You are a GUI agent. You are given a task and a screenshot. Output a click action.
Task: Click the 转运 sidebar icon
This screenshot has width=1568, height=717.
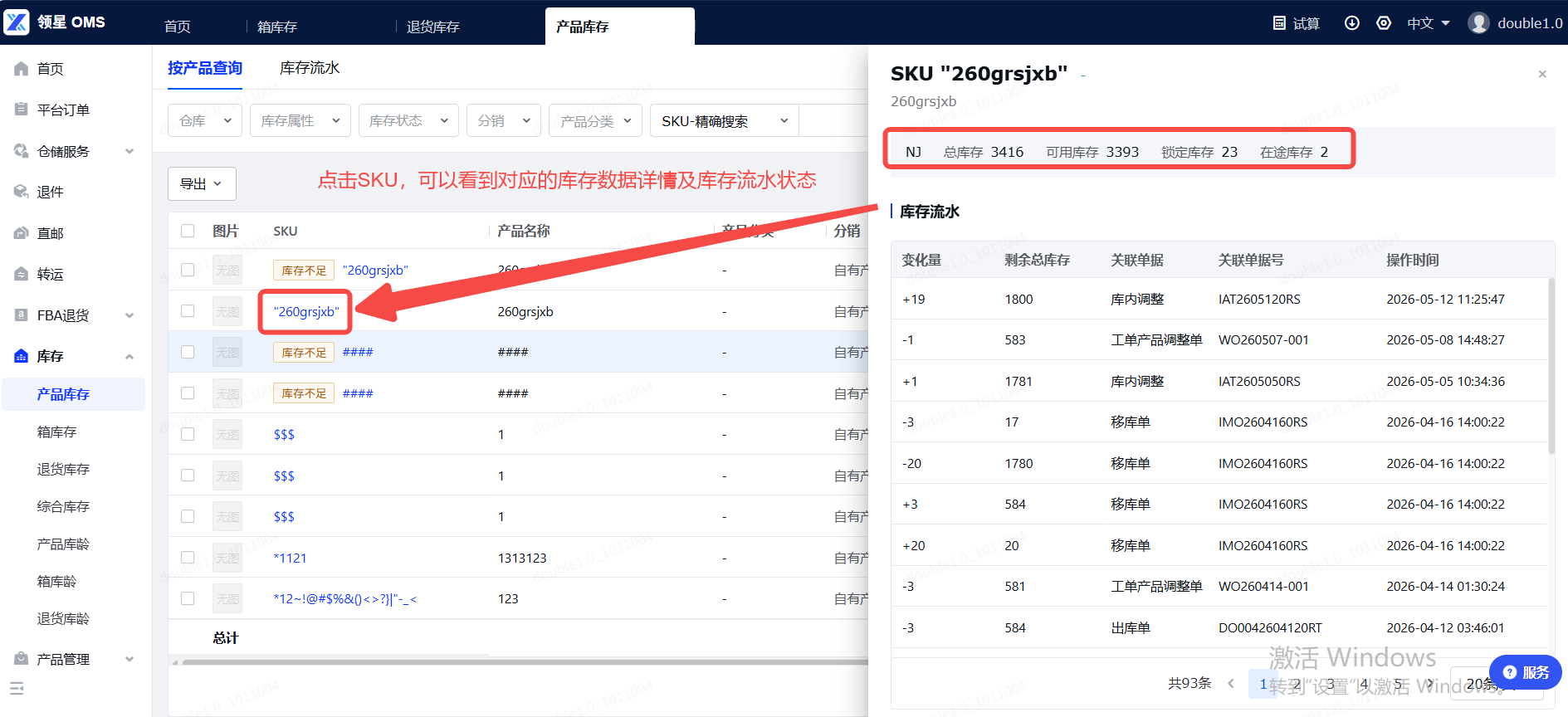pos(22,274)
